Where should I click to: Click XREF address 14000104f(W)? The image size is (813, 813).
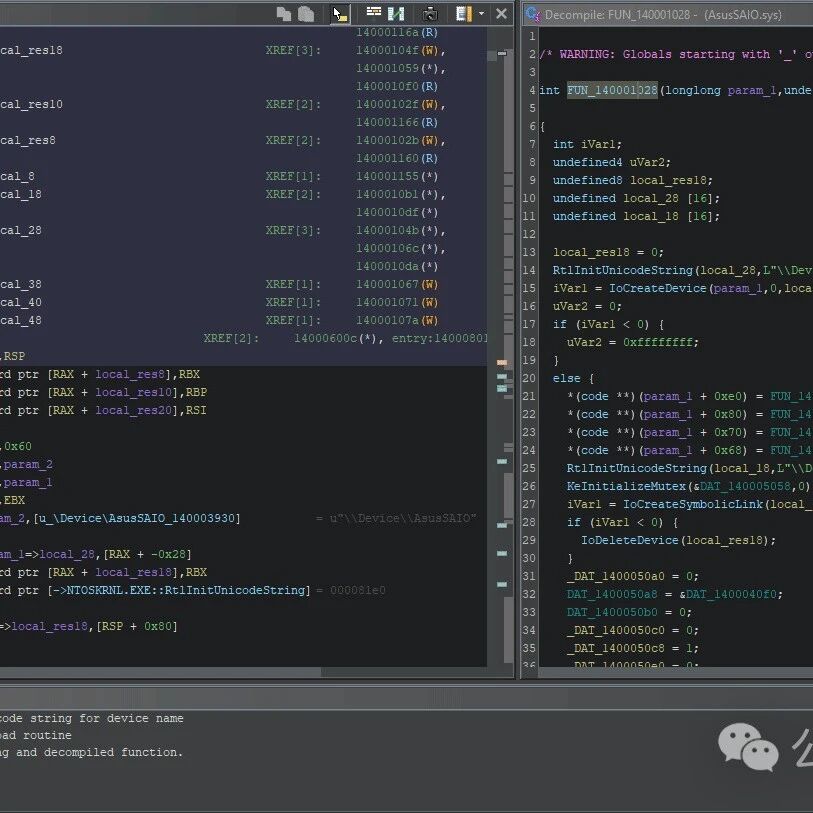397,50
